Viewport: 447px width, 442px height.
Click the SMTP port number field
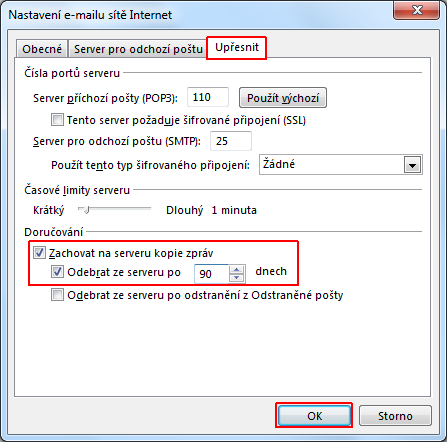tap(231, 141)
